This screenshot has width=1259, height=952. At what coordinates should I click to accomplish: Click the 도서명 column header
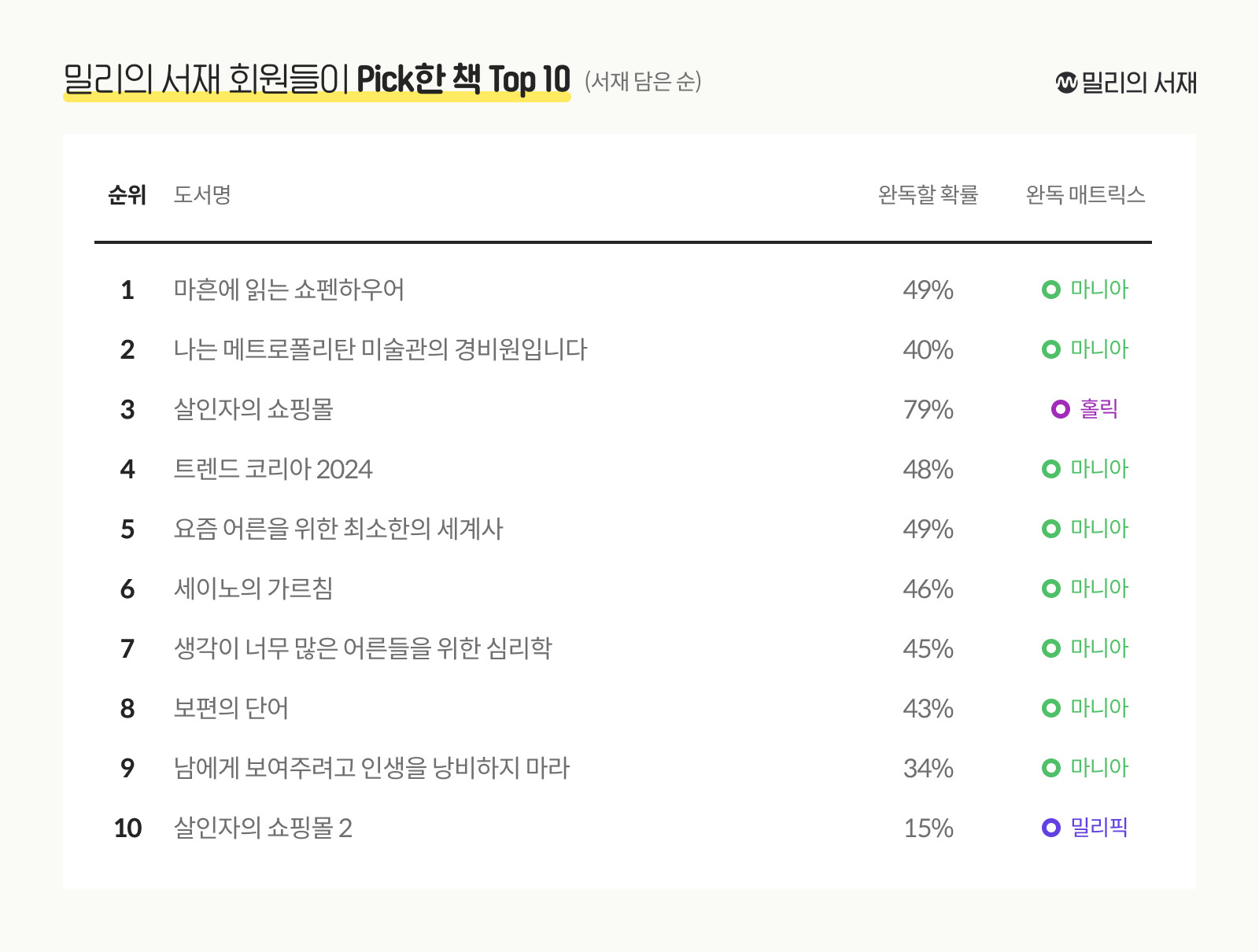202,194
